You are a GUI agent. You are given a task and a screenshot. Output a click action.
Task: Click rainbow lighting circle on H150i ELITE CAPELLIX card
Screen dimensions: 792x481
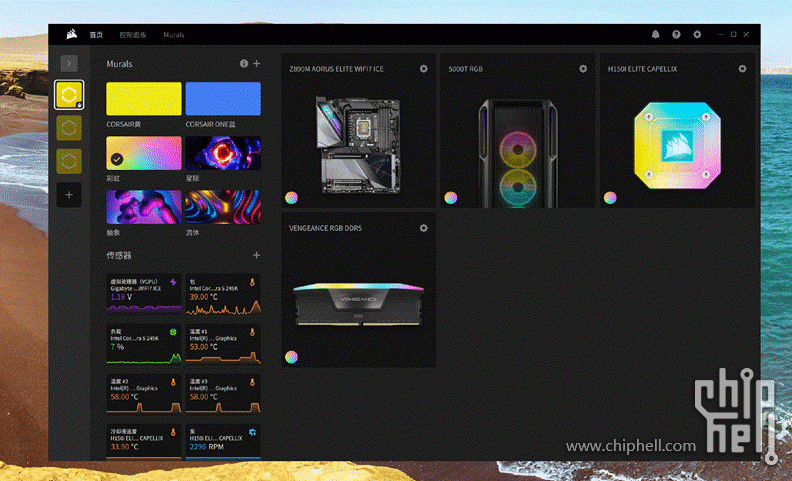pos(610,198)
